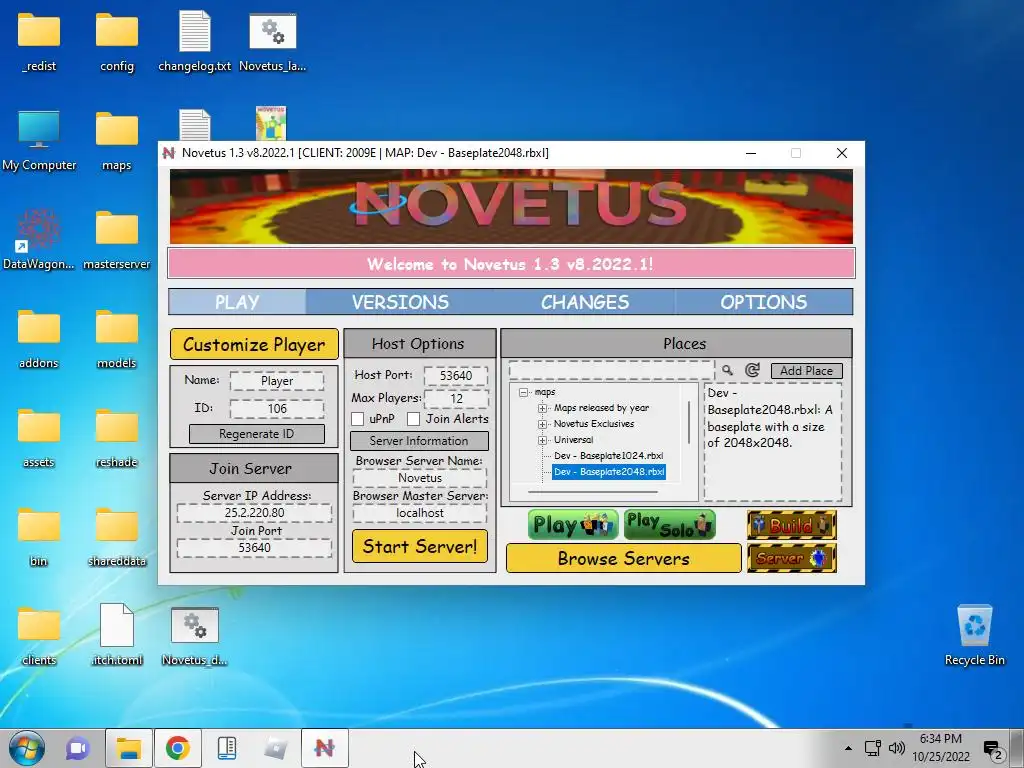Expand the Universal maps node
Viewport: 1024px width, 768px height.
(x=542, y=440)
